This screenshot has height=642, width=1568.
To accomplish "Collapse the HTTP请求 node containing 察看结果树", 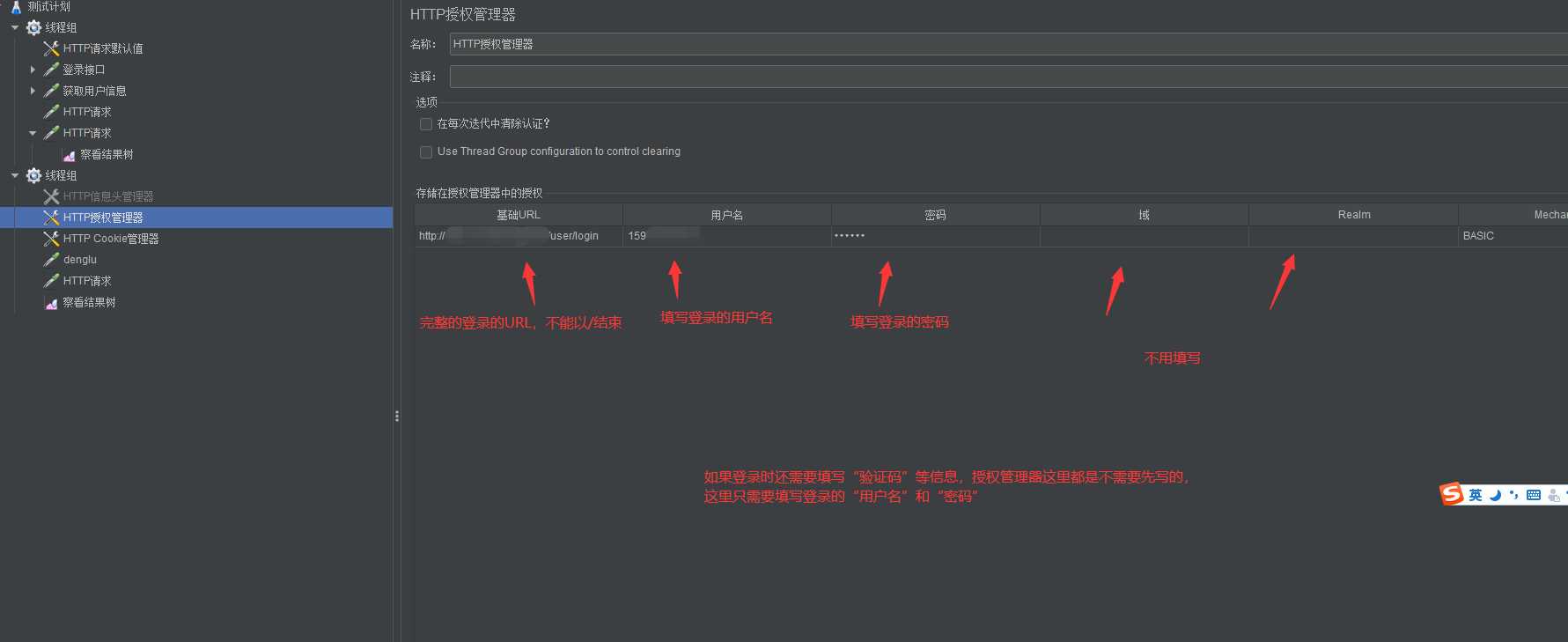I will [x=33, y=133].
